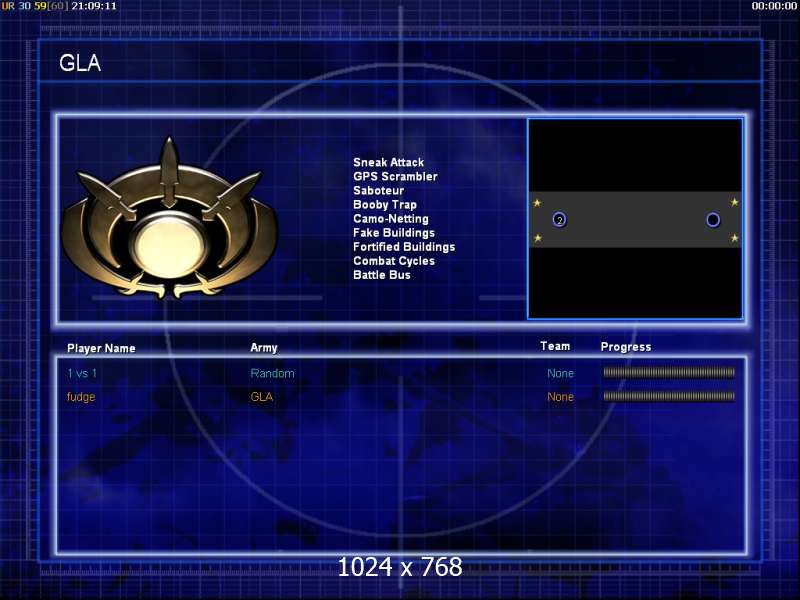
Task: Click the None team value for fudge
Action: coord(560,397)
